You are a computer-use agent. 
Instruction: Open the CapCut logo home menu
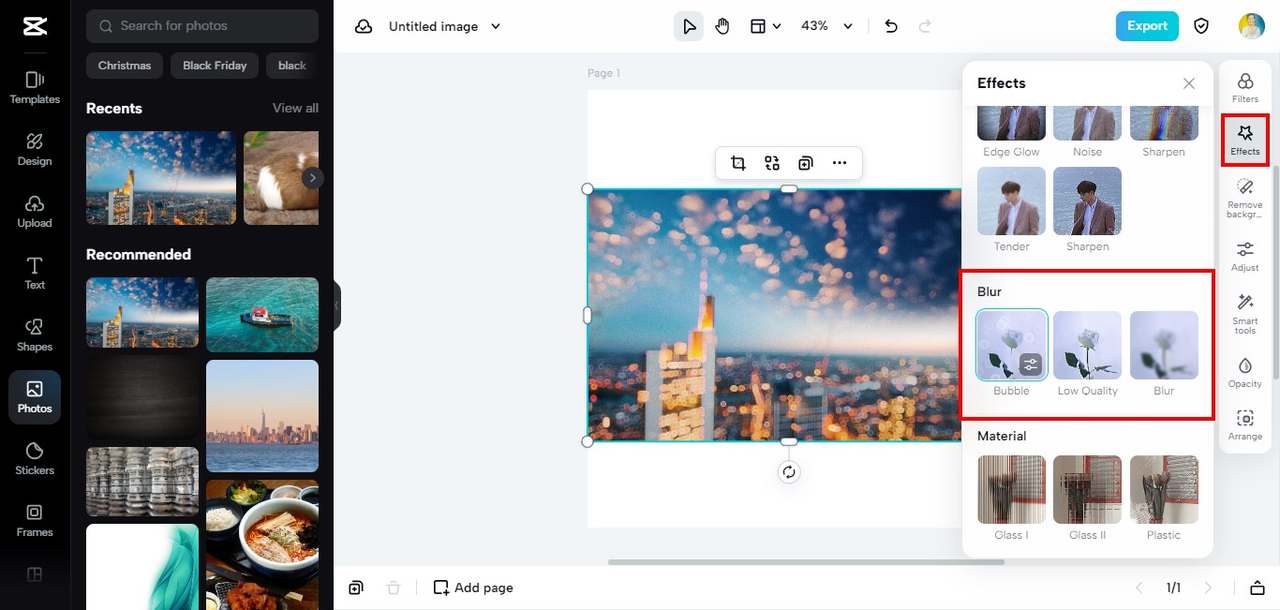[34, 27]
